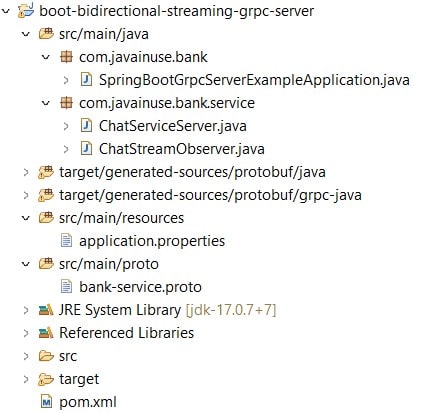422x413 pixels.
Task: Click the Referenced Libraries icon
Action: coord(46,333)
